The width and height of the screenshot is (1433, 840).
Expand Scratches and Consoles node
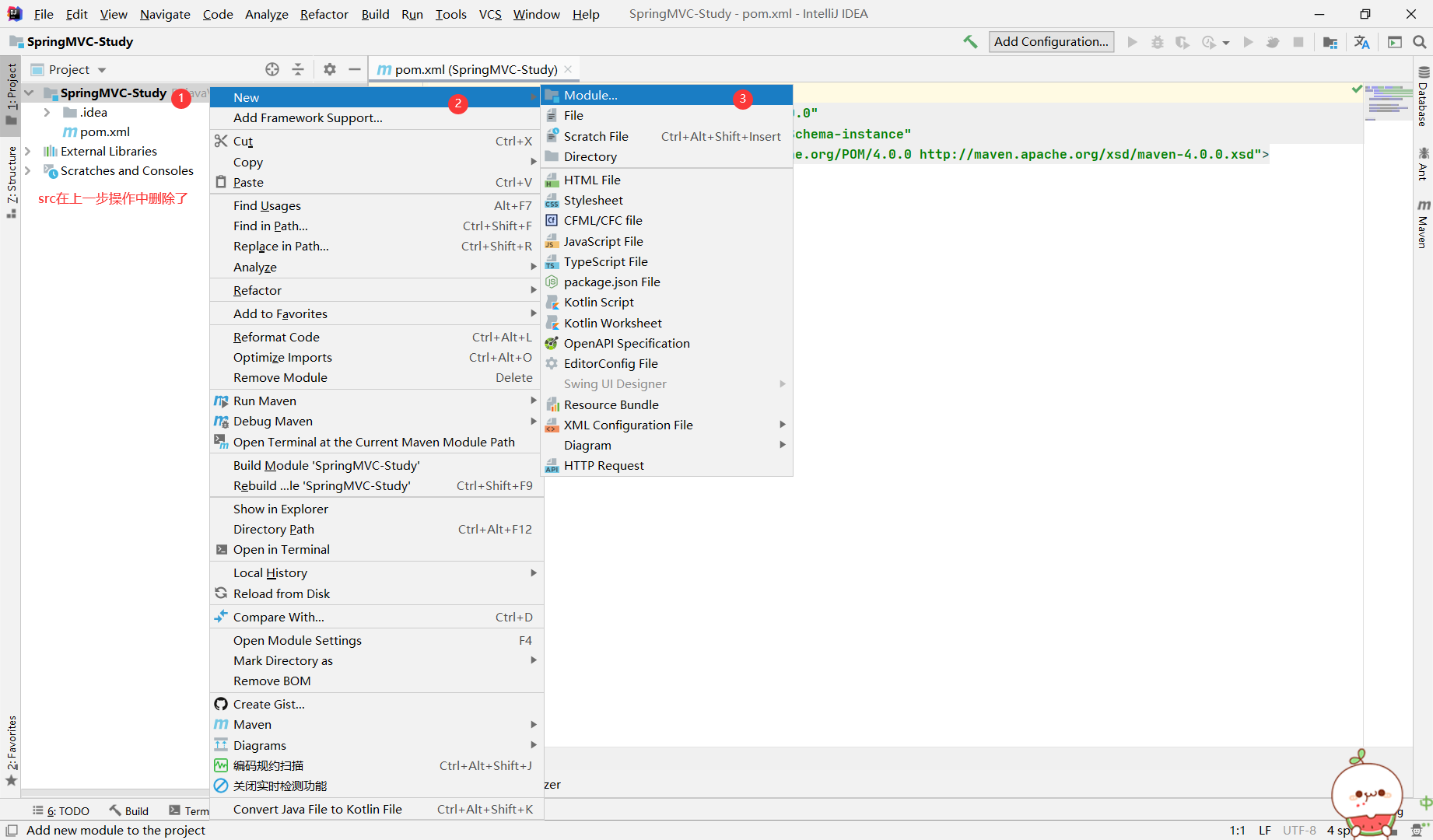28,170
